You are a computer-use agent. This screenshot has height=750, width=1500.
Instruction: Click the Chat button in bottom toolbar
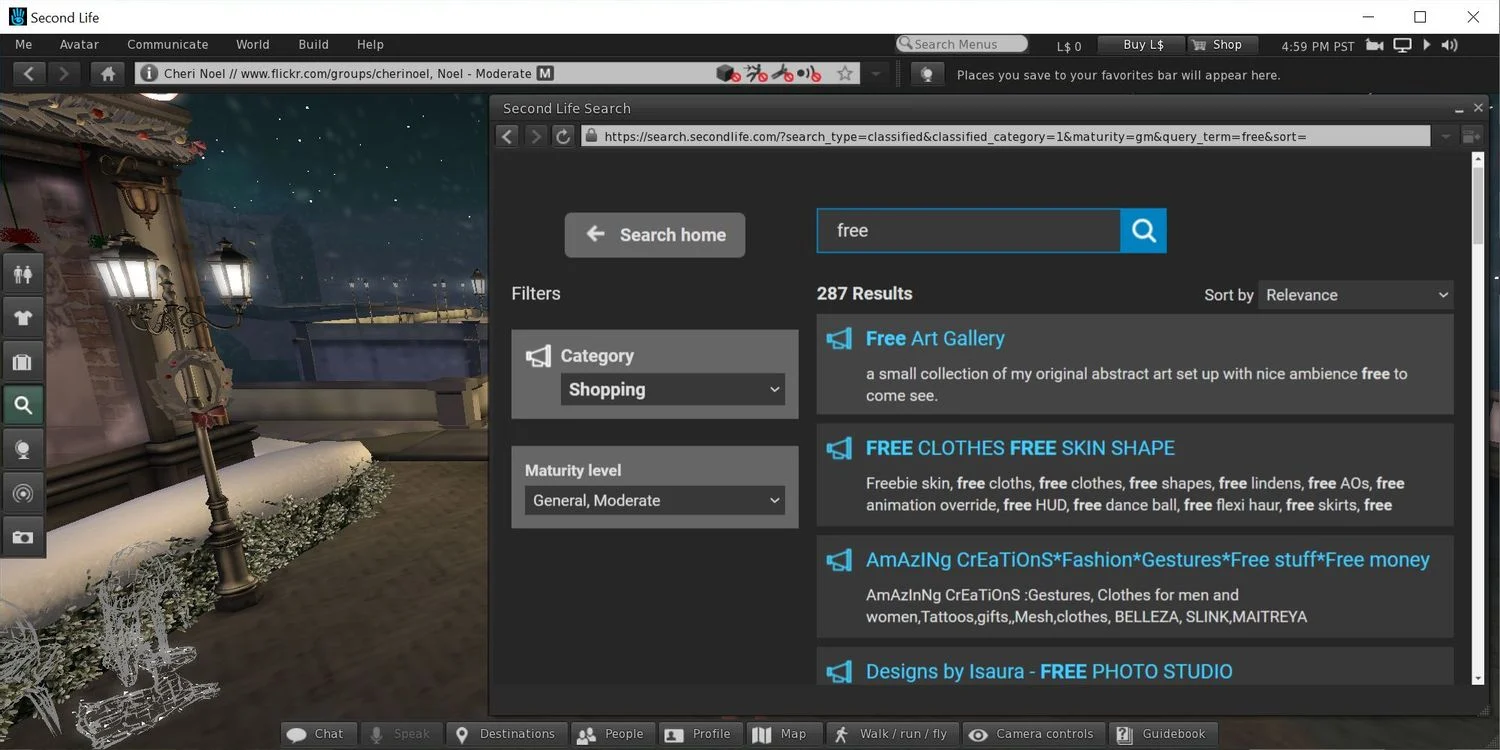pyautogui.click(x=317, y=735)
